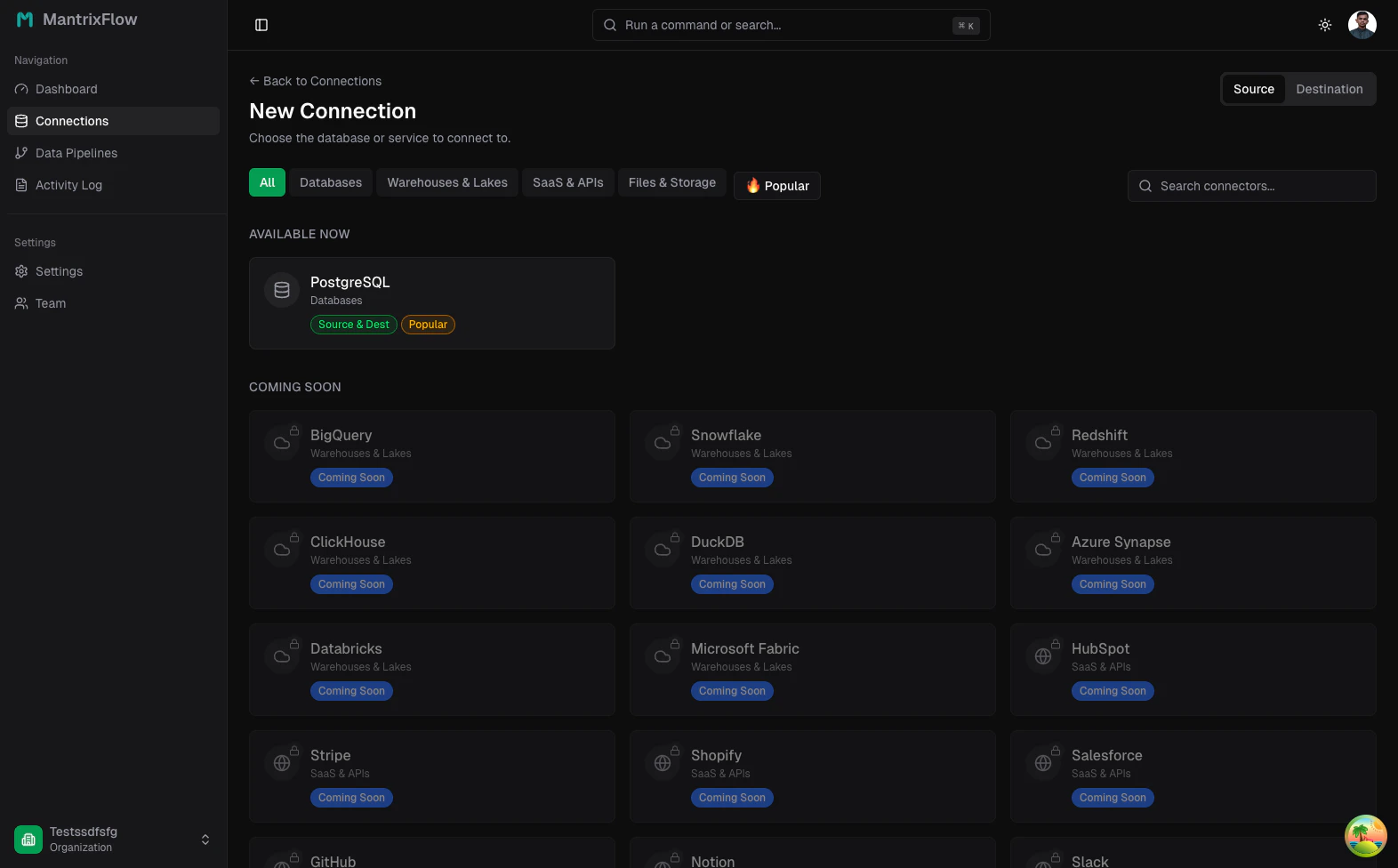Click the DuckDB card title
This screenshot has width=1398, height=868.
(718, 542)
